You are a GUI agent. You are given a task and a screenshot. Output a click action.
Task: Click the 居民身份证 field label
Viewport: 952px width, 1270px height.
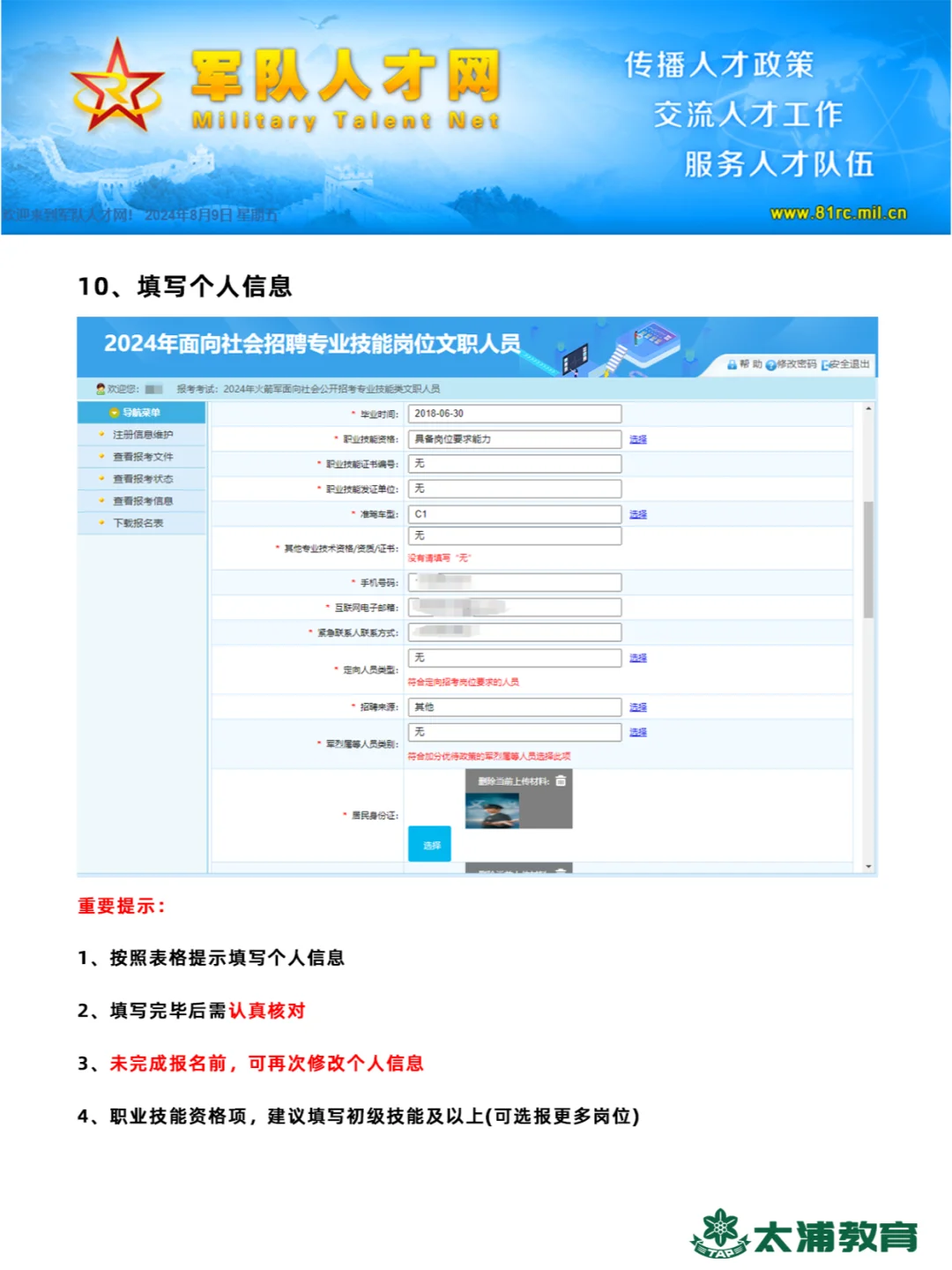375,816
